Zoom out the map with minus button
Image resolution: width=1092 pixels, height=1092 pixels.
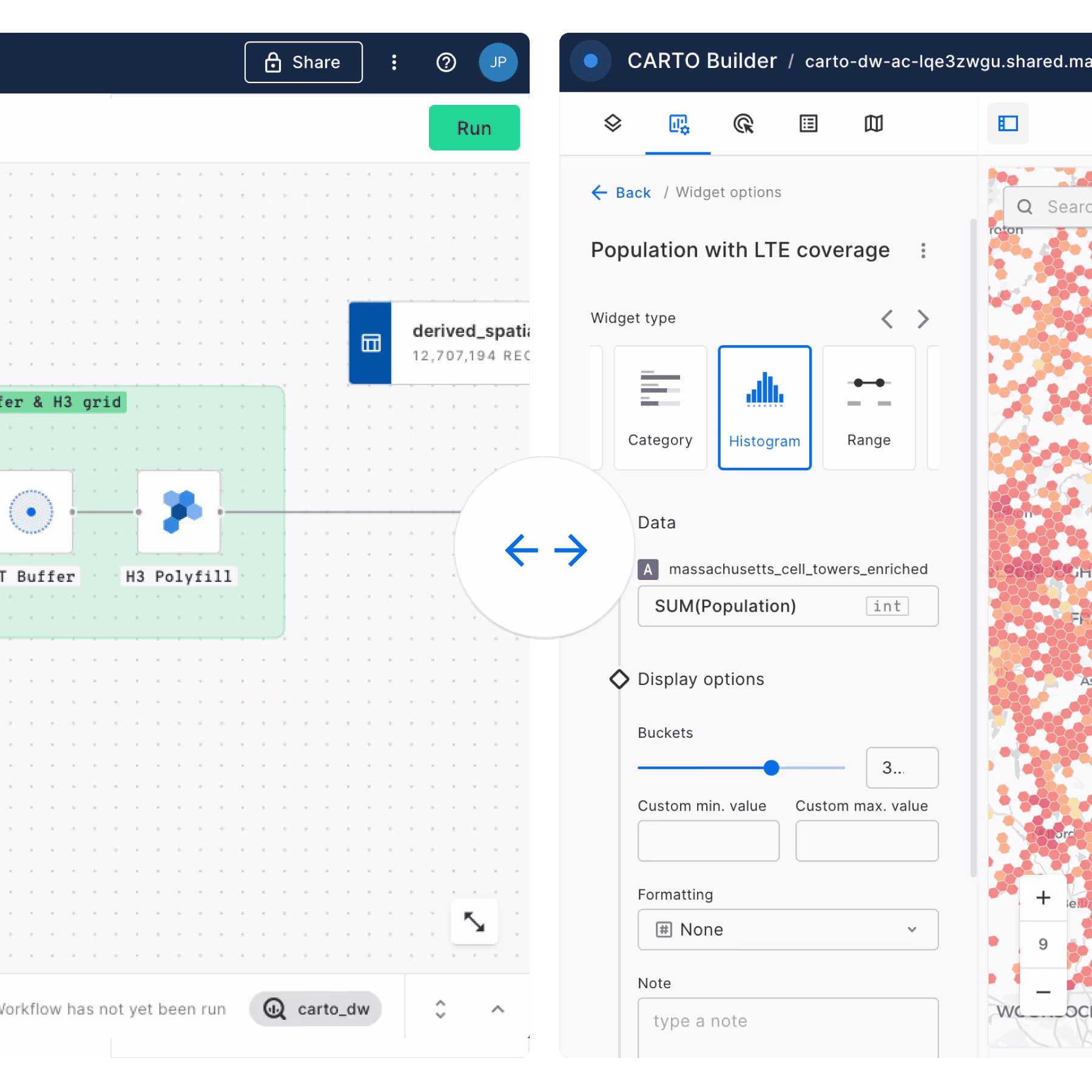pos(1043,992)
